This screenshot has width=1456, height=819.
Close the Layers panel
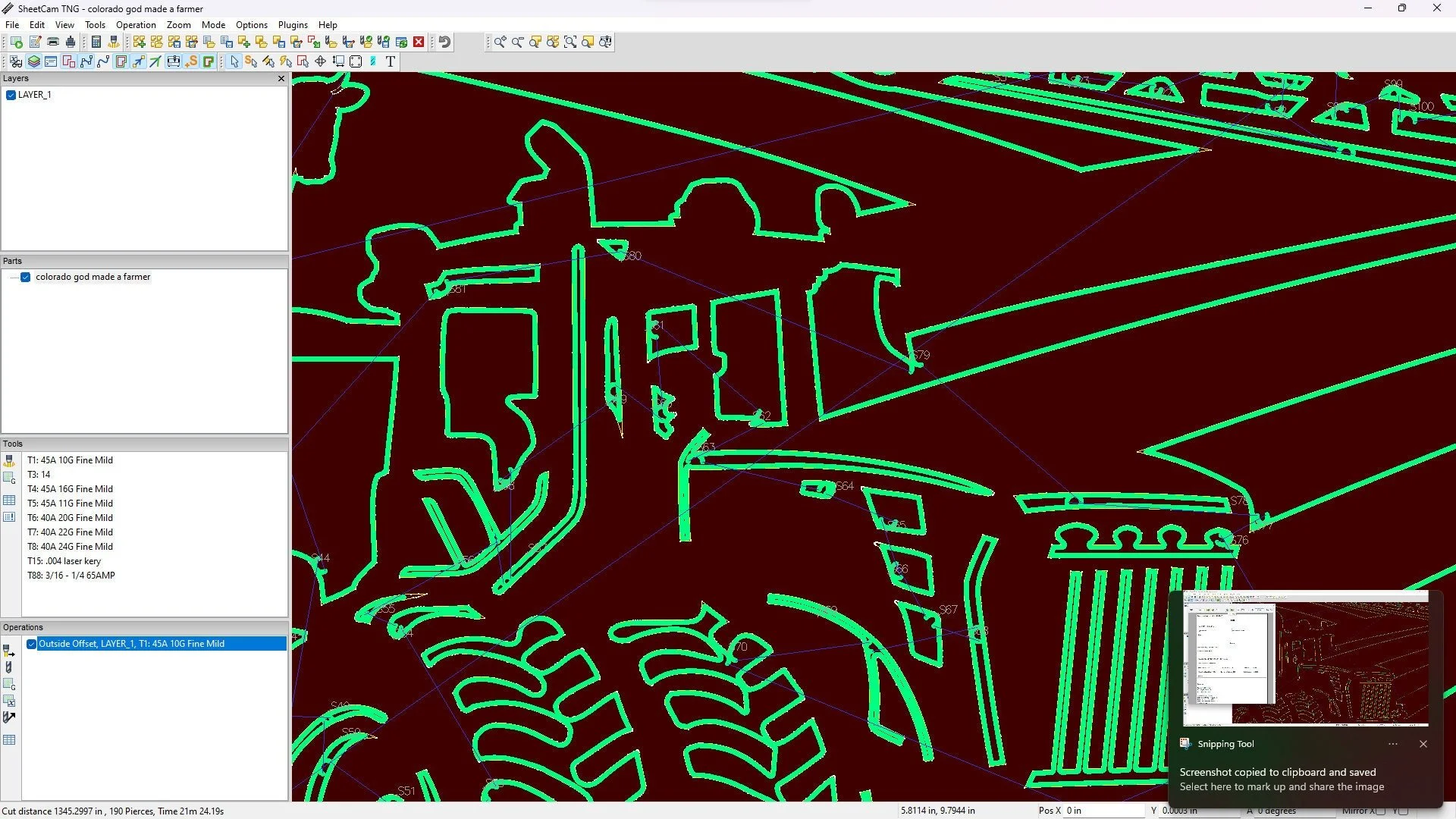[281, 79]
